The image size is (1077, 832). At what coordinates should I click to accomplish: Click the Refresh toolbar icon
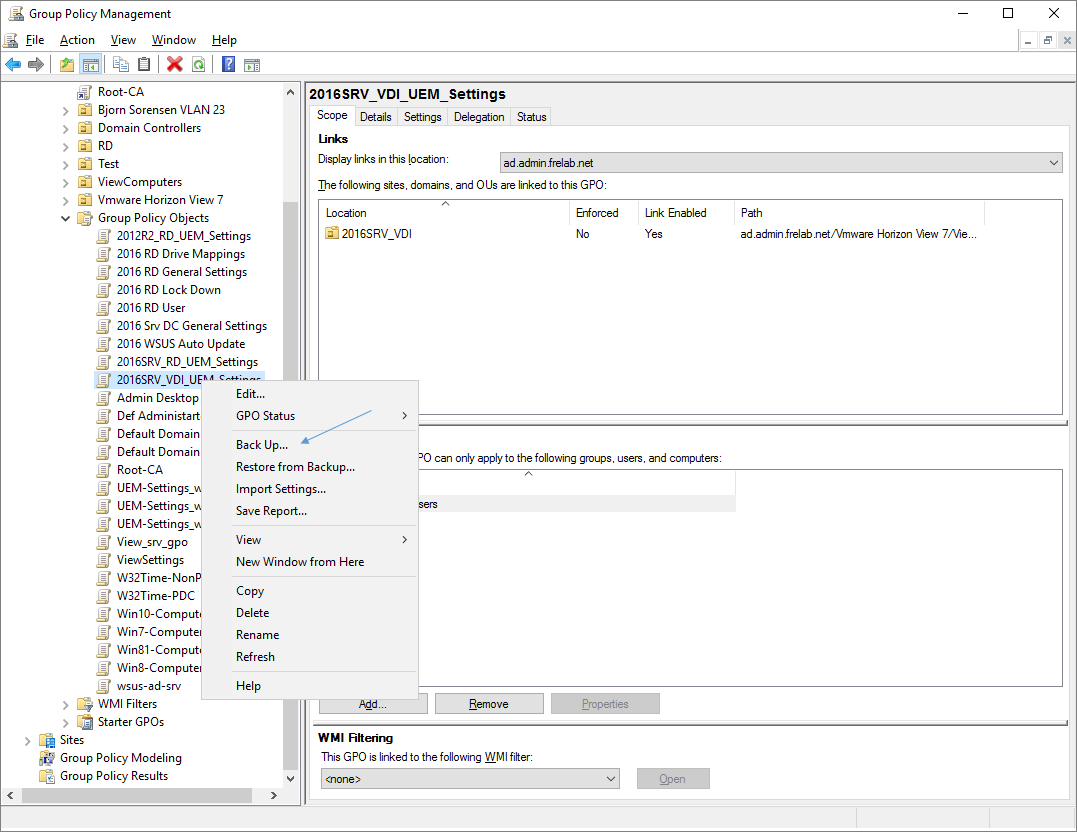pos(198,65)
